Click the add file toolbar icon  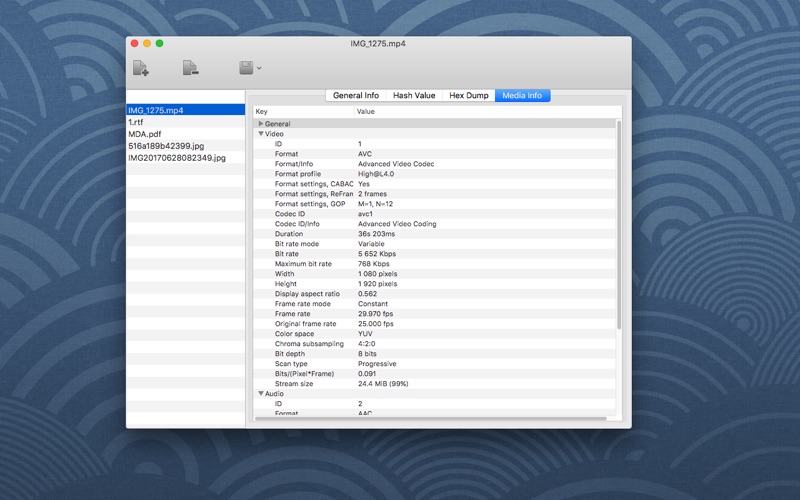(x=140, y=68)
